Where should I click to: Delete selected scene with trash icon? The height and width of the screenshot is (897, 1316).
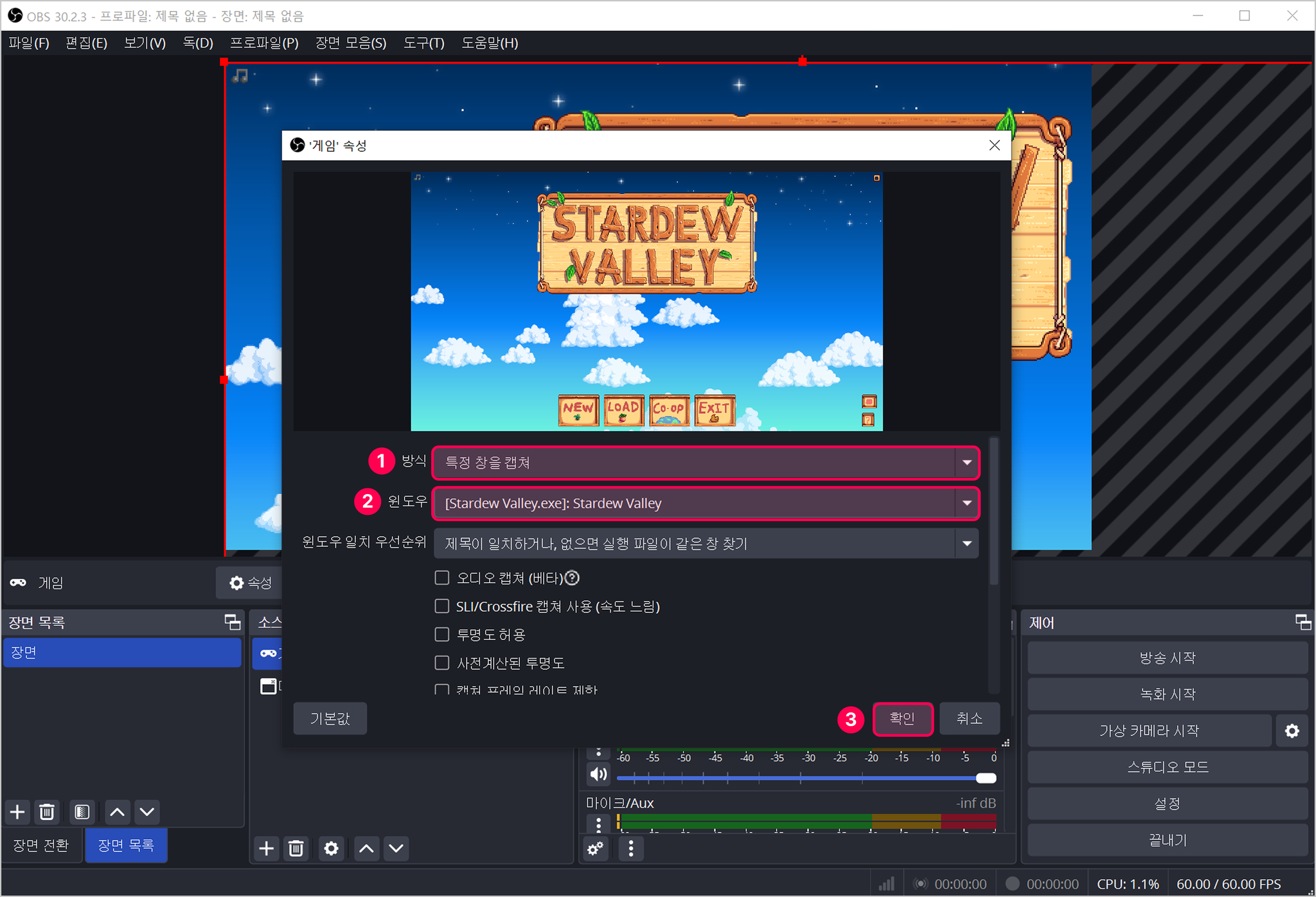point(47,812)
